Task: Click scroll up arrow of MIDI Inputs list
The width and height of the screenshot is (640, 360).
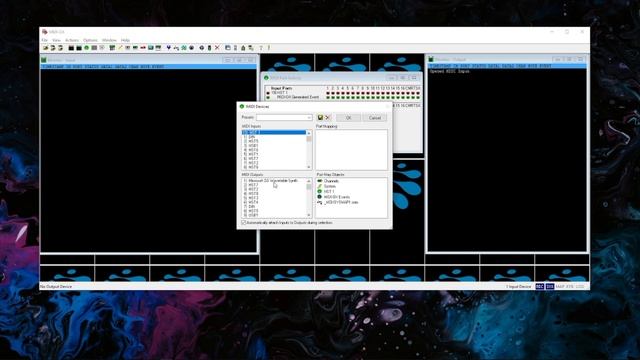Action: (x=309, y=133)
